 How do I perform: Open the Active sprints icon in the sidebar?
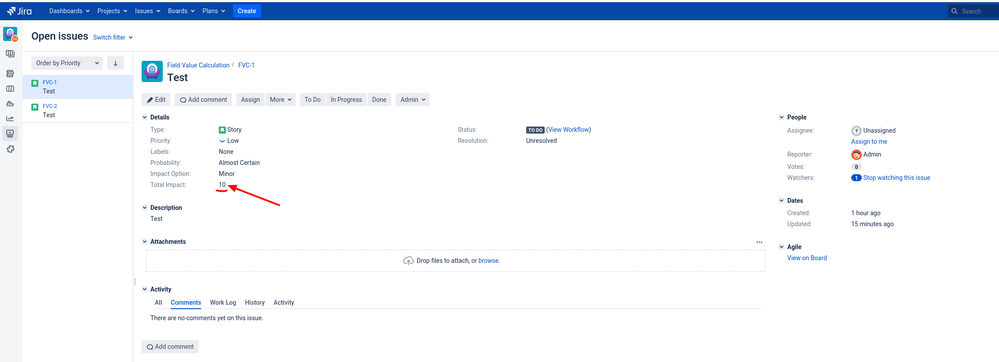pyautogui.click(x=10, y=89)
